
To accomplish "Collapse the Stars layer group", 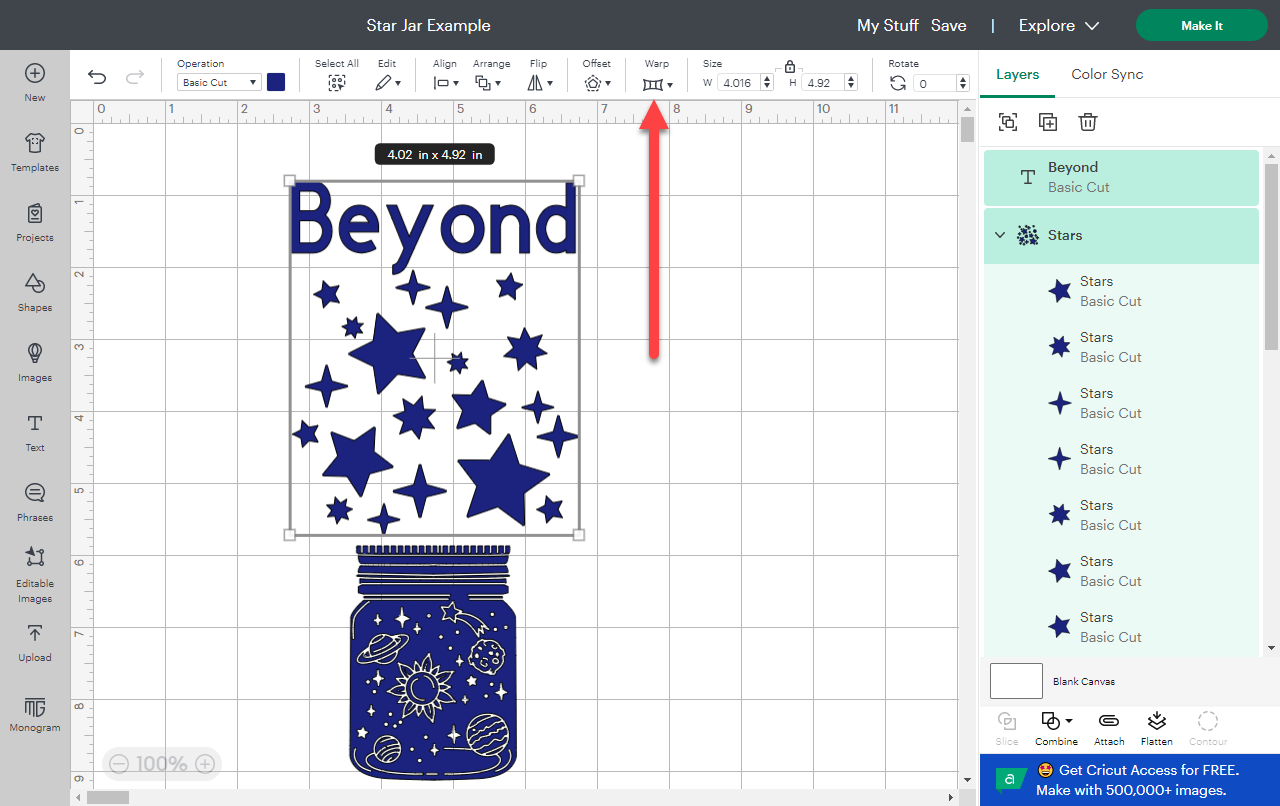I will coord(1000,235).
